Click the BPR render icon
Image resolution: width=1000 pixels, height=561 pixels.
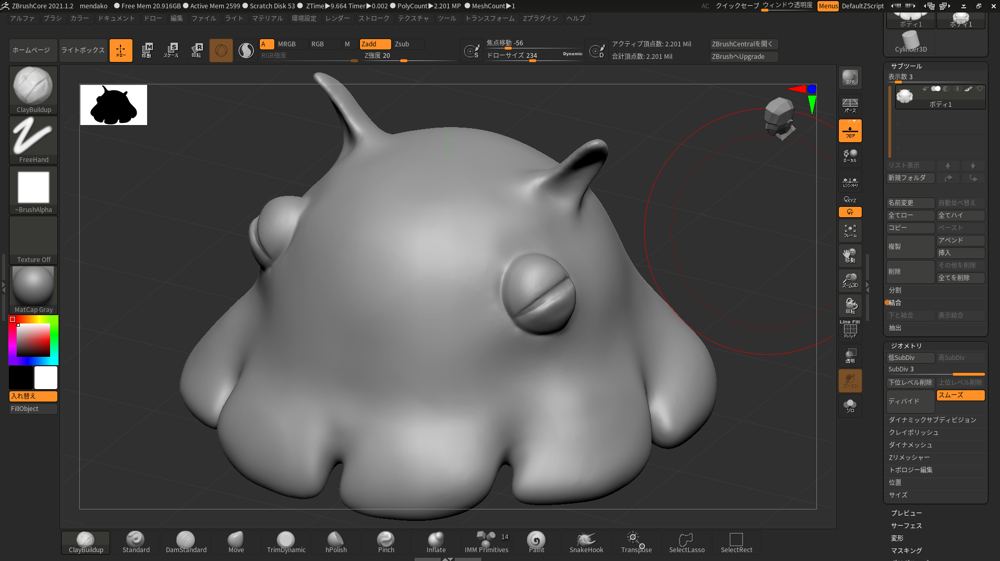coord(850,78)
